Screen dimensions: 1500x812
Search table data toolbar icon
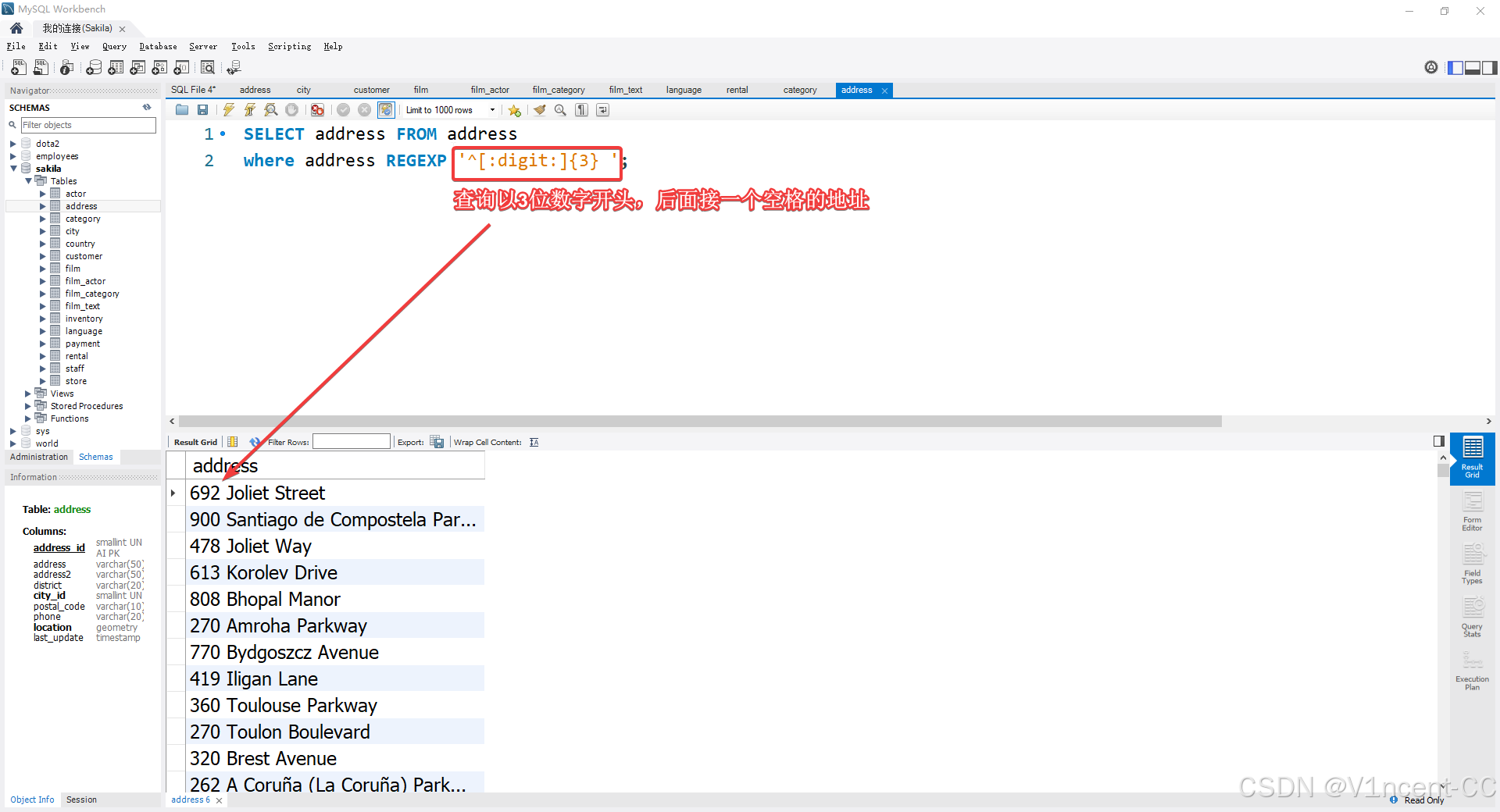click(208, 68)
